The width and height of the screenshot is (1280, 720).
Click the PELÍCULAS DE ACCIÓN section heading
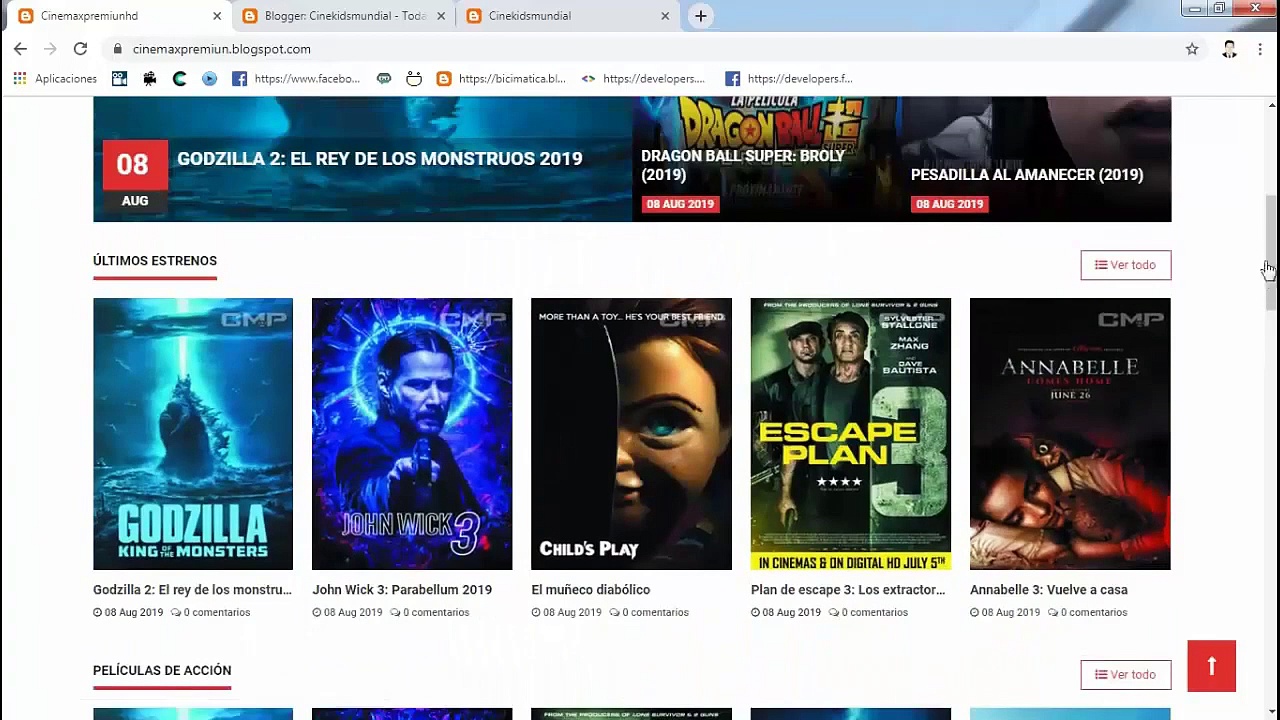pyautogui.click(x=162, y=671)
